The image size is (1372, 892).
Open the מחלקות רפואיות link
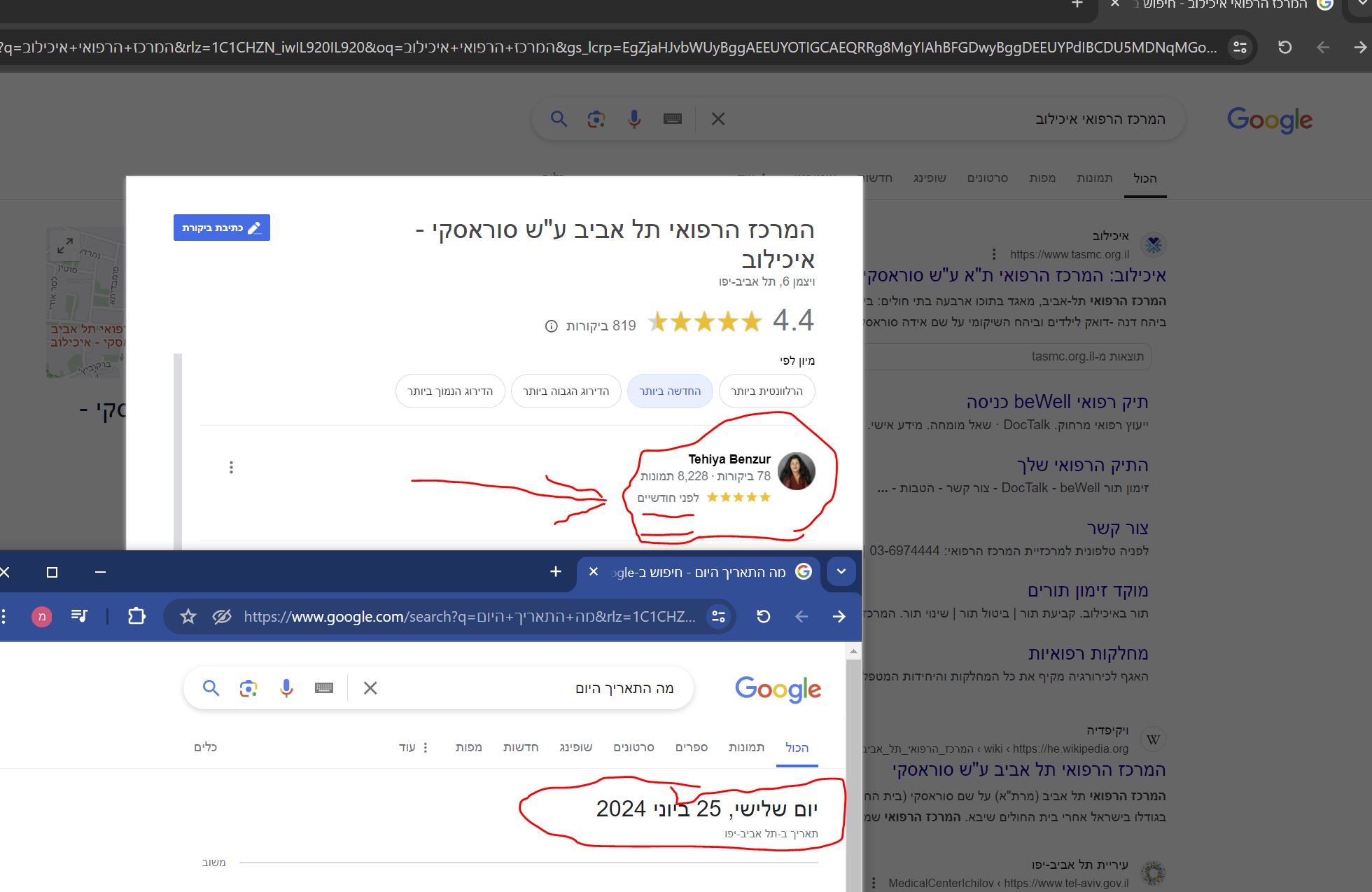pyautogui.click(x=1088, y=653)
